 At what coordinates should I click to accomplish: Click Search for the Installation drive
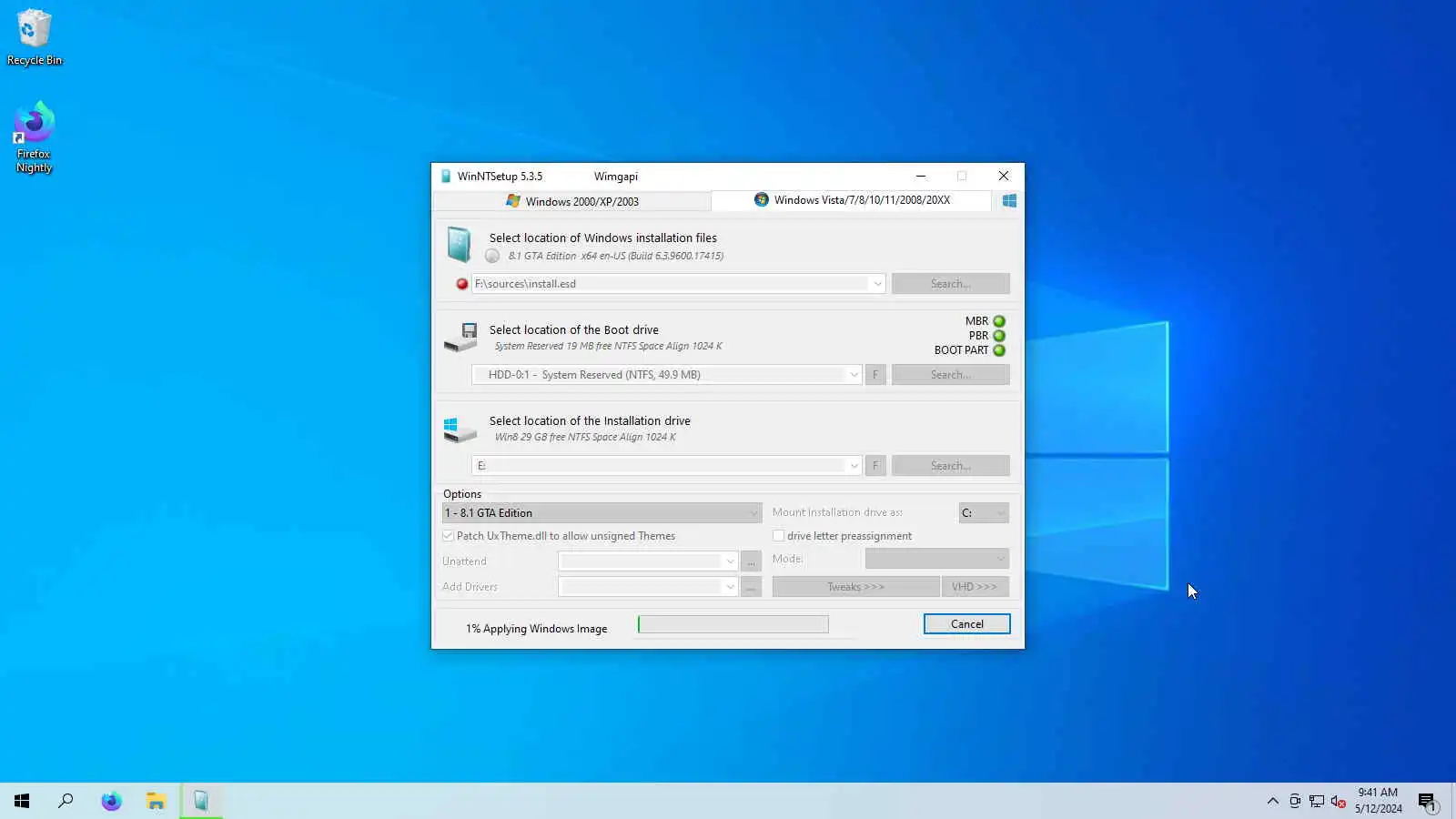pos(951,466)
